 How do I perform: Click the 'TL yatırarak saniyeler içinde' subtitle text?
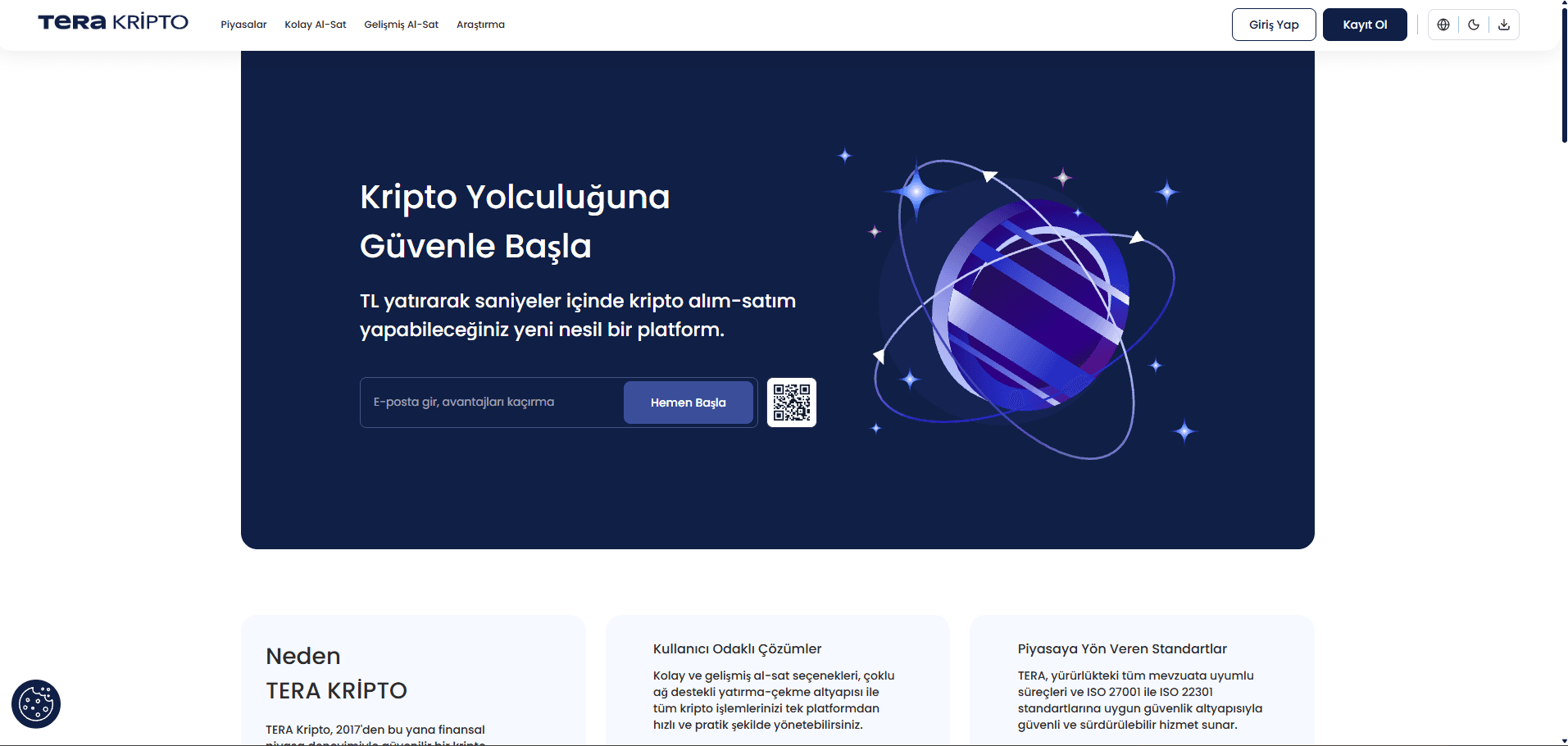578,315
